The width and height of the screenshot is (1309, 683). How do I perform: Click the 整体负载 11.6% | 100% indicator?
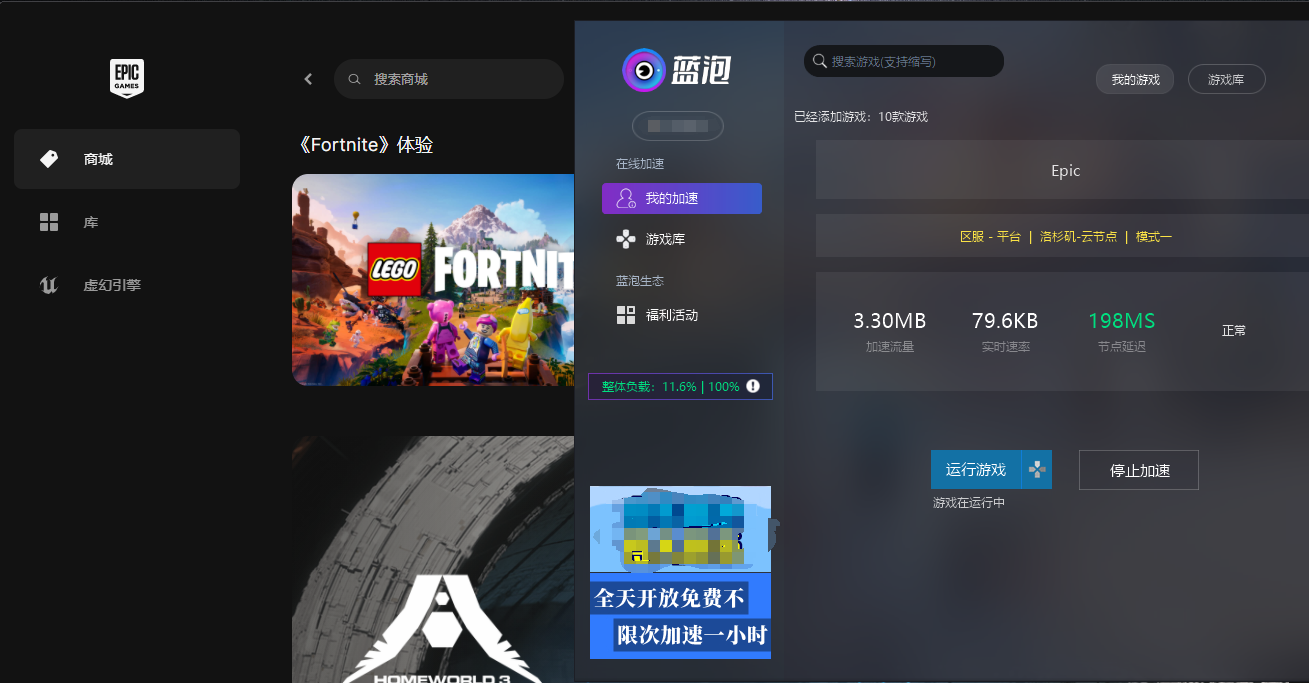pos(680,386)
